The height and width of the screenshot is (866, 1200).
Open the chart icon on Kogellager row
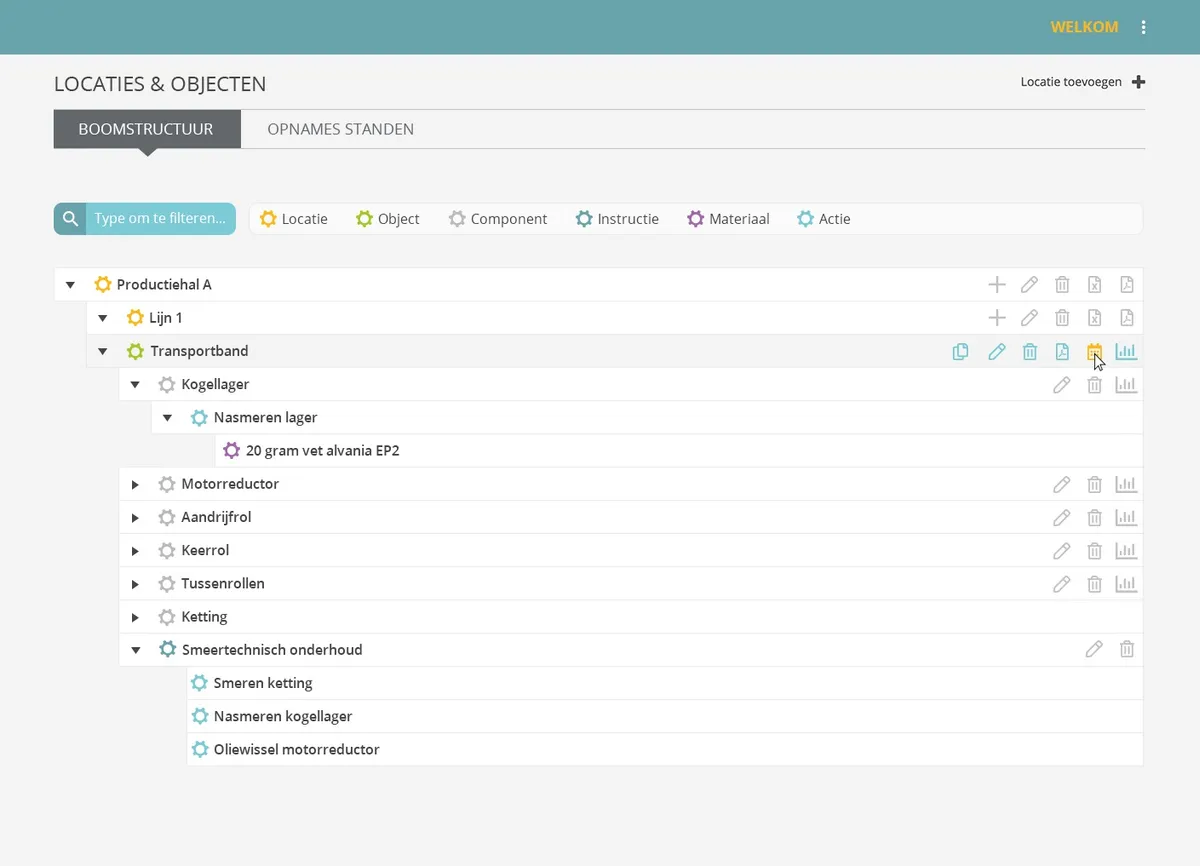1126,385
